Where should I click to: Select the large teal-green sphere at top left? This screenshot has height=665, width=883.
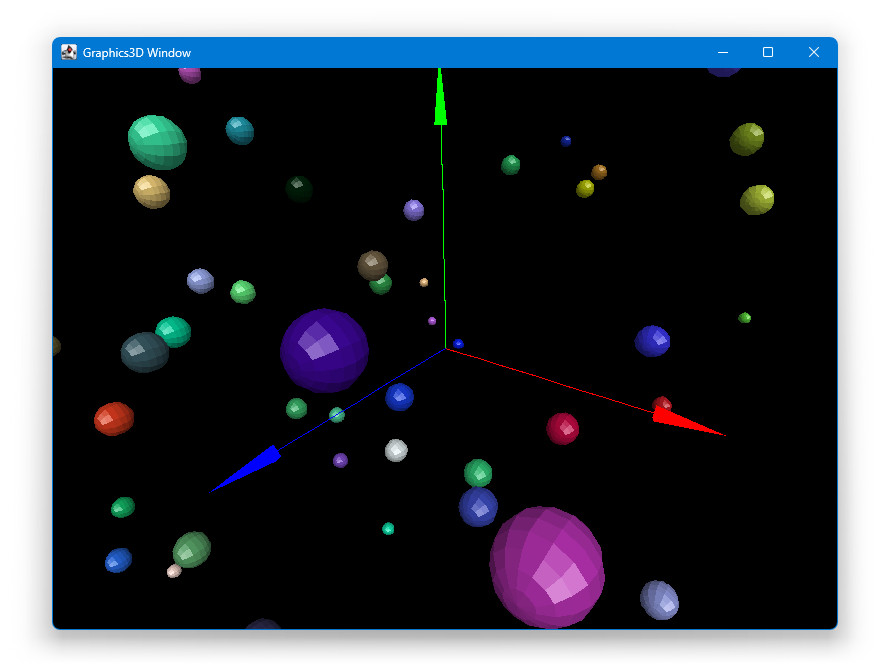pyautogui.click(x=157, y=142)
